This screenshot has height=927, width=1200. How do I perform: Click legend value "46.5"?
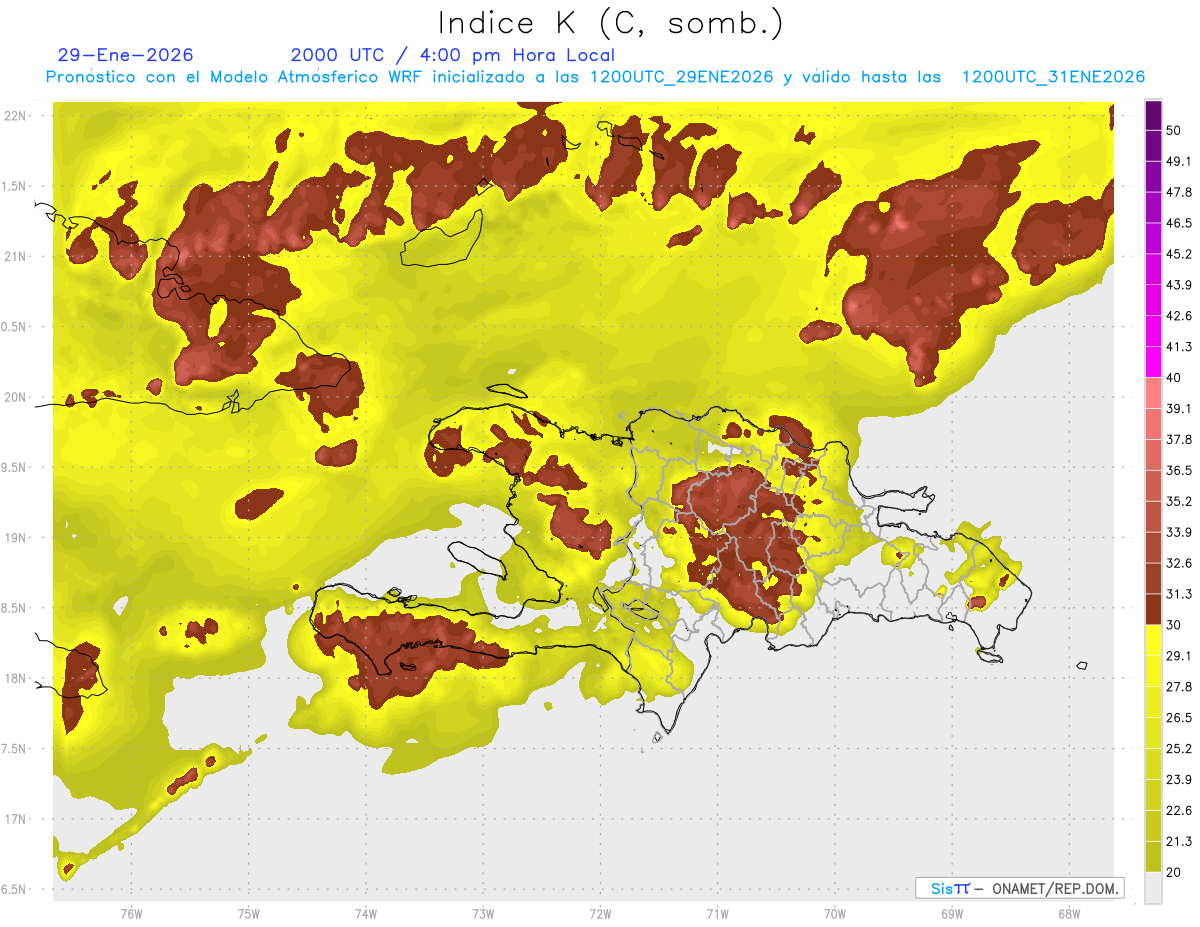click(x=1179, y=223)
